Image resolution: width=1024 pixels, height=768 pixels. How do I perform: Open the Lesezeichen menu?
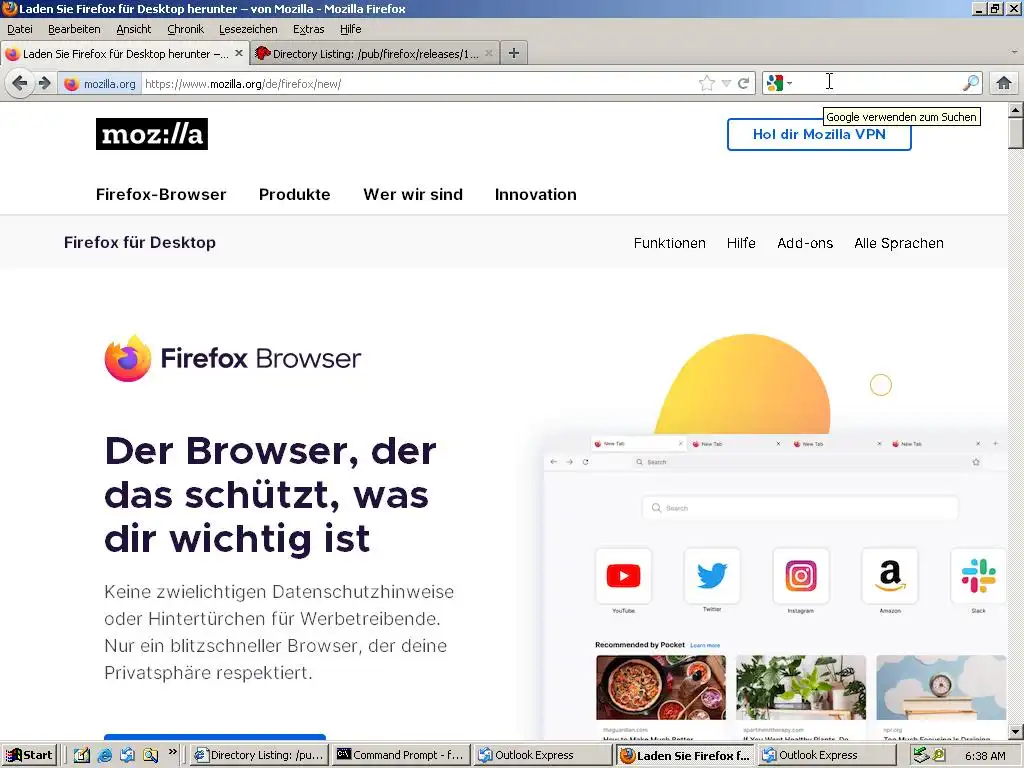pos(248,29)
